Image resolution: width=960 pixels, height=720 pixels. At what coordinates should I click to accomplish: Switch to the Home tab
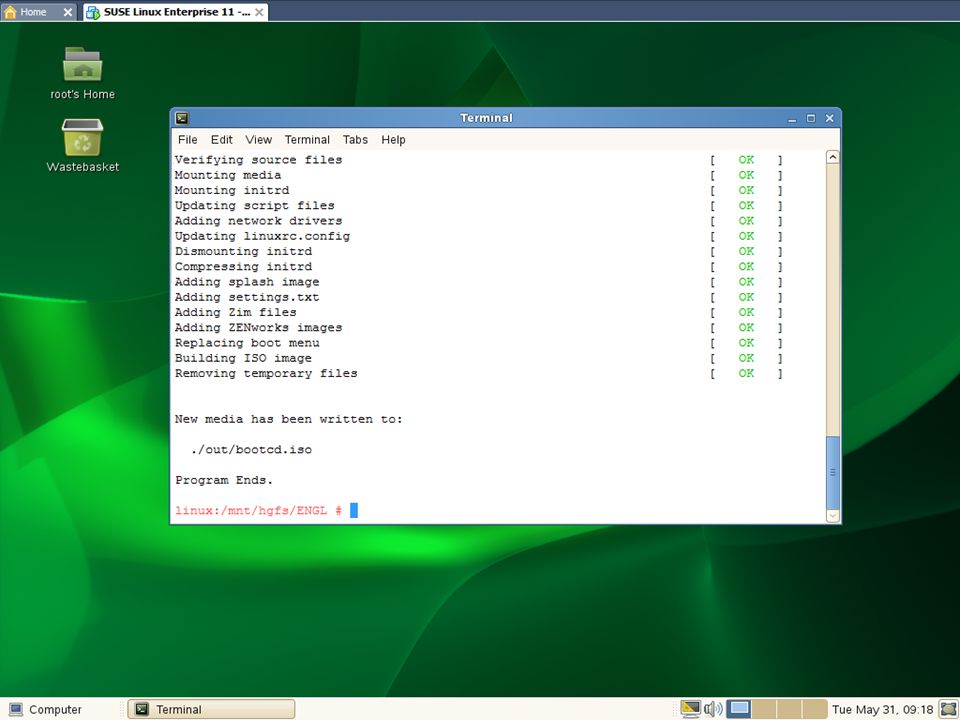38,12
